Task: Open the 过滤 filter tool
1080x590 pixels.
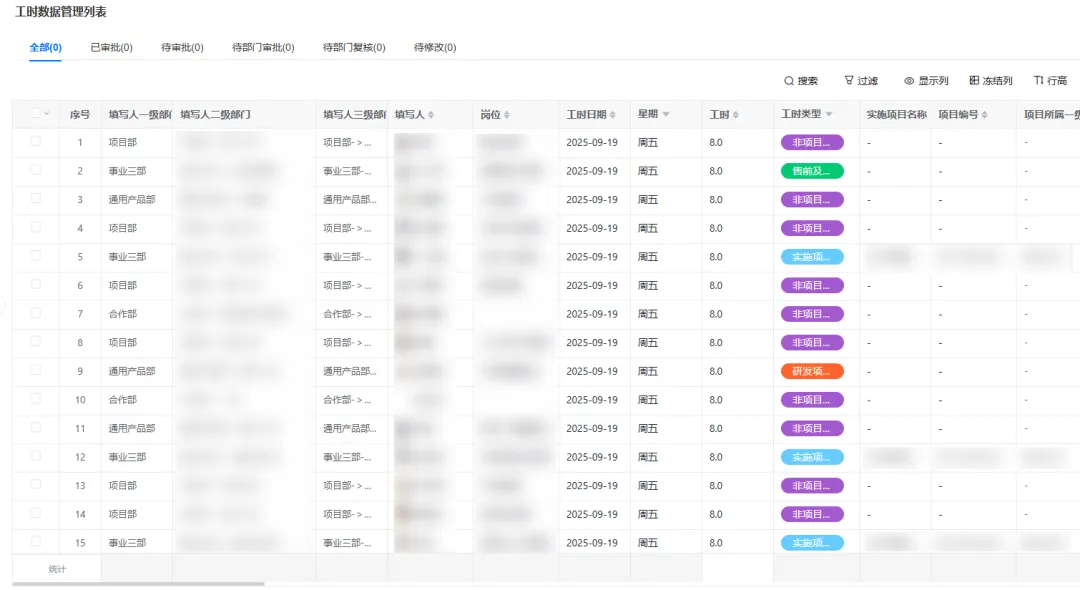Action: pos(849,81)
